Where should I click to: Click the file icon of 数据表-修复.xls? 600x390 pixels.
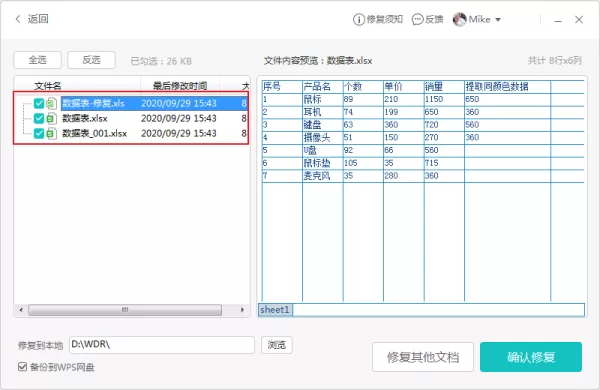click(52, 103)
